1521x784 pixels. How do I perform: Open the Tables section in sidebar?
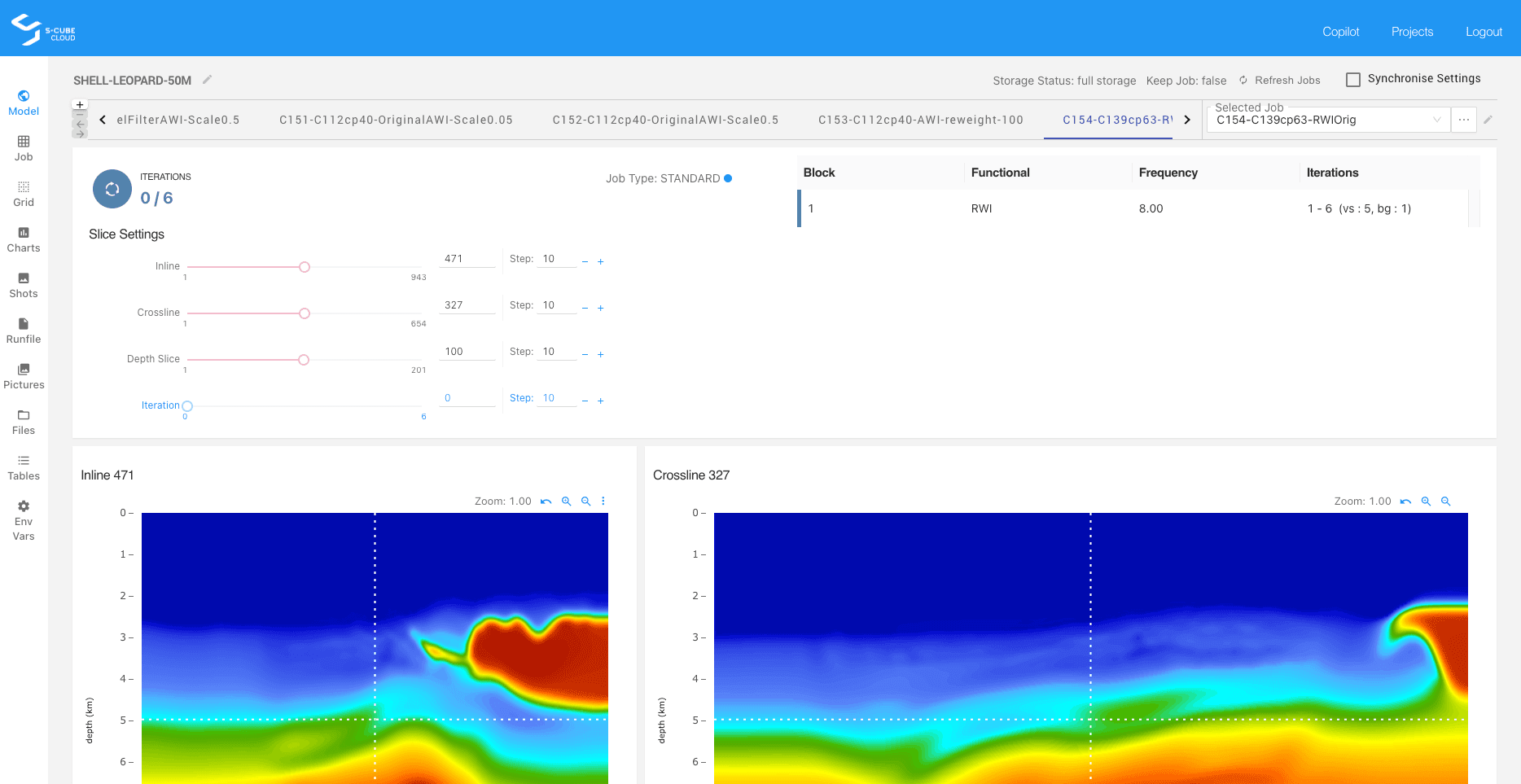(24, 468)
